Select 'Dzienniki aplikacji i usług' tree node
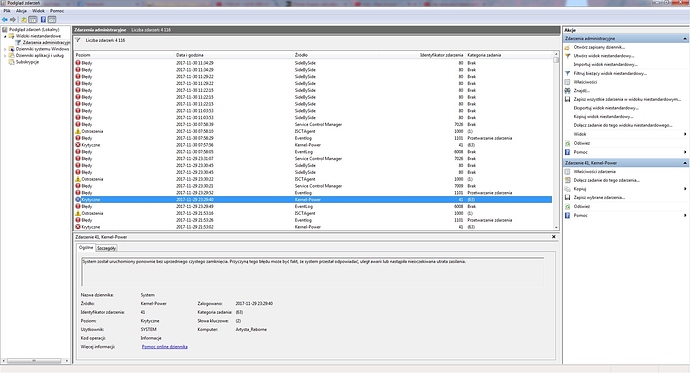The image size is (690, 373). (x=40, y=55)
